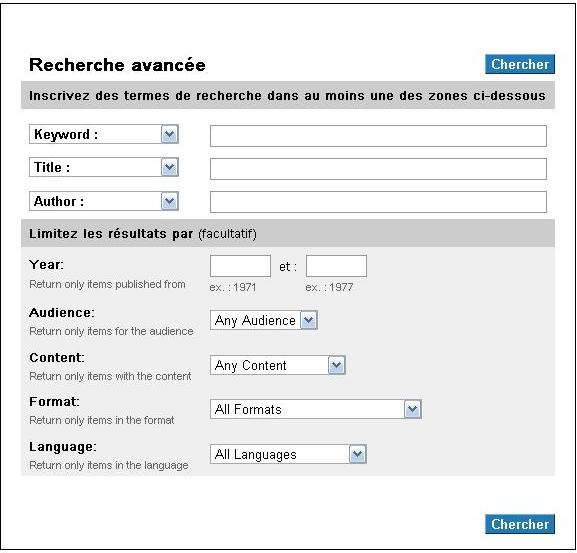Open the Title search-type dropdown arrow
This screenshot has width=577, height=553.
[170, 167]
